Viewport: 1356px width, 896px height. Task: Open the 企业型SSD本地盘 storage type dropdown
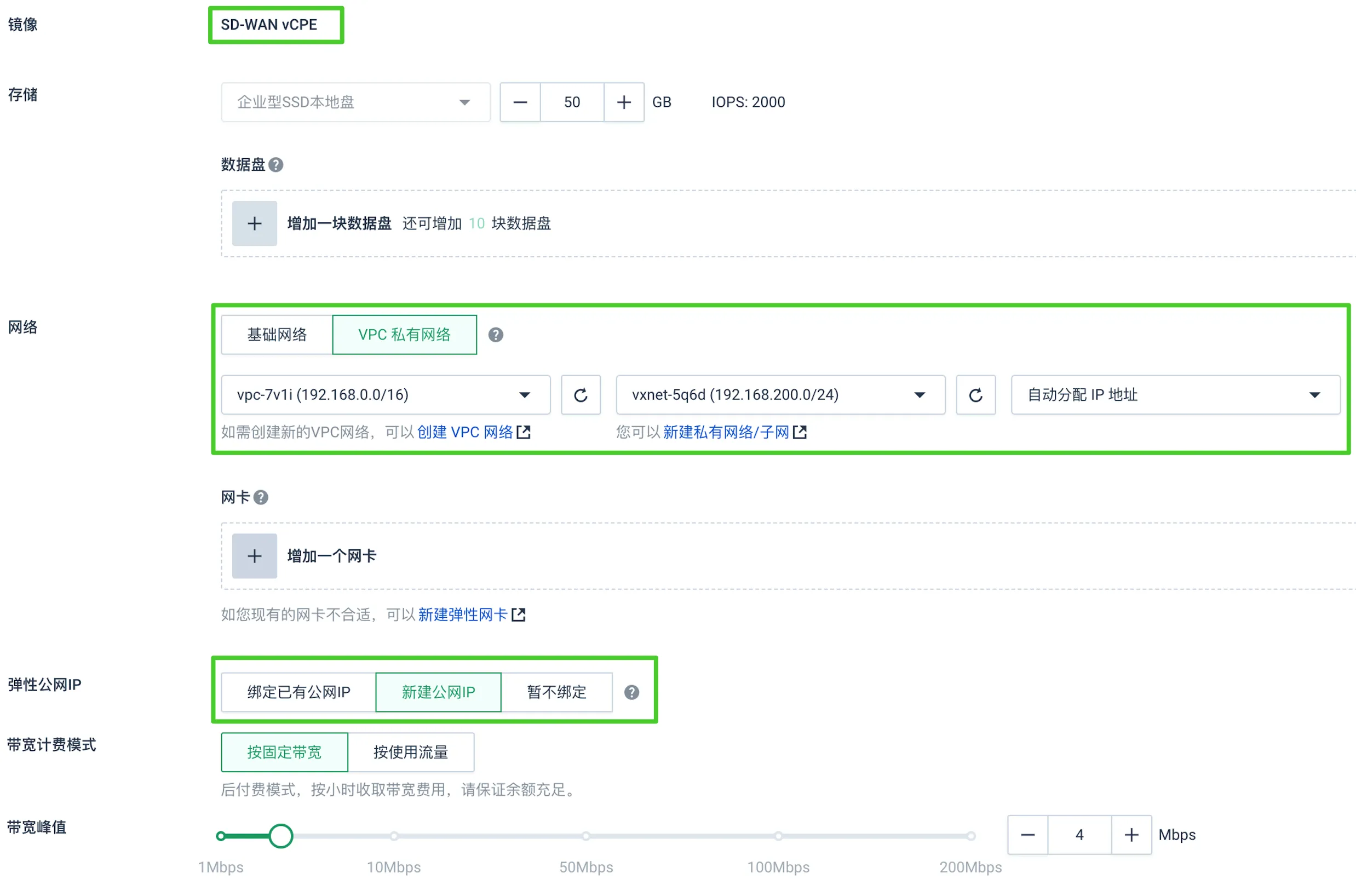pos(356,102)
